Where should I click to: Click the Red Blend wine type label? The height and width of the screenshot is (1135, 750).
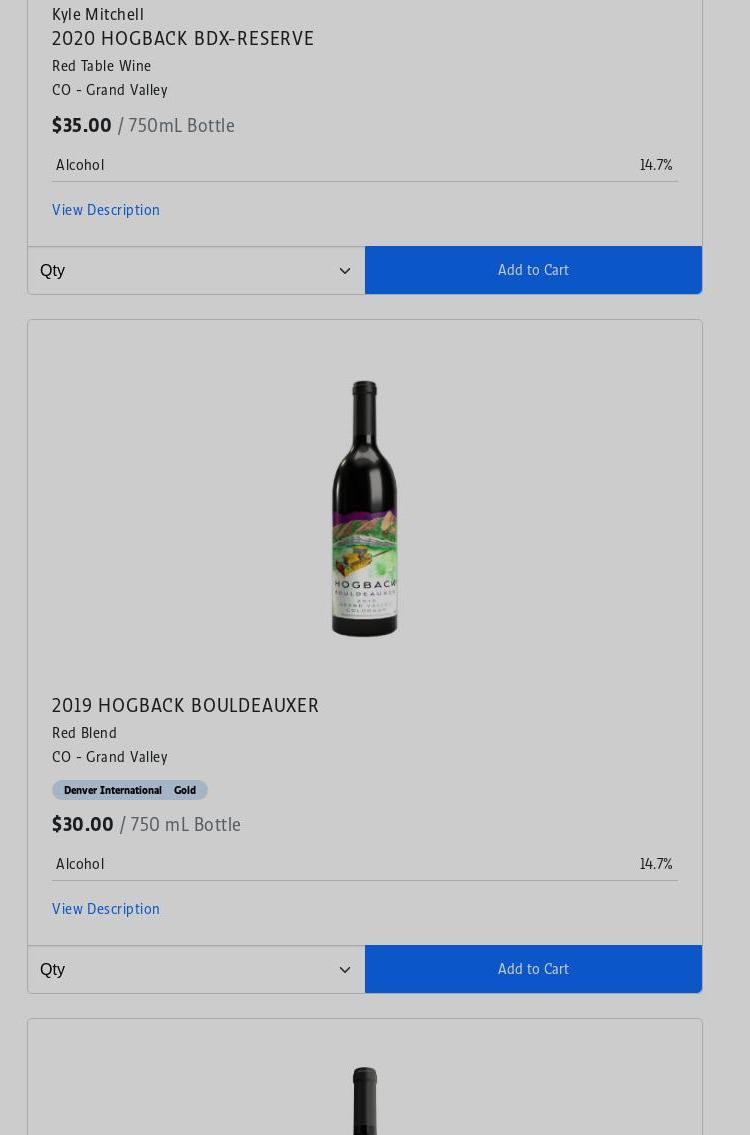[84, 733]
